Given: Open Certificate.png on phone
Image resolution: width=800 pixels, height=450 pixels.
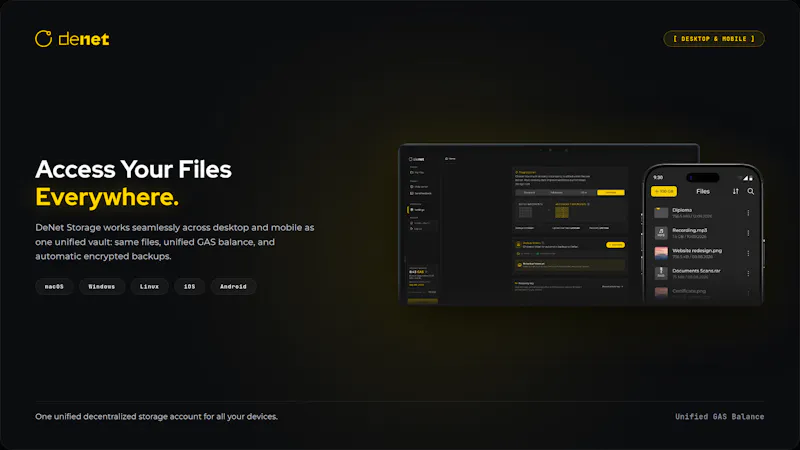Looking at the screenshot, I should coord(703,292).
